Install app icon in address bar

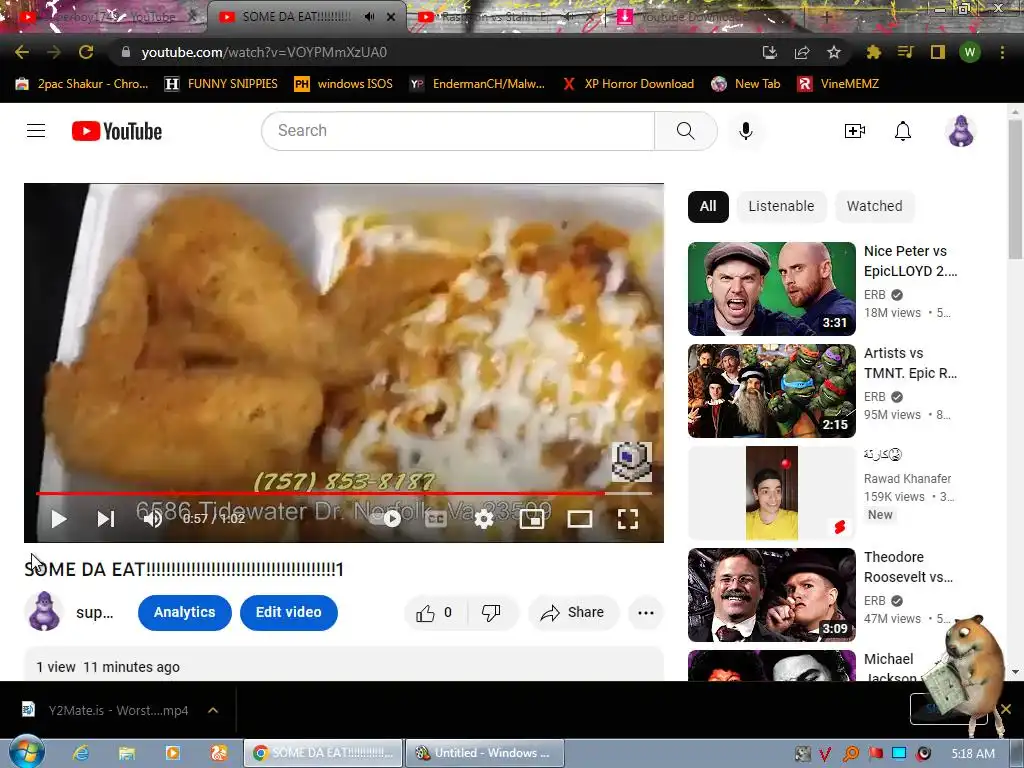pos(770,52)
